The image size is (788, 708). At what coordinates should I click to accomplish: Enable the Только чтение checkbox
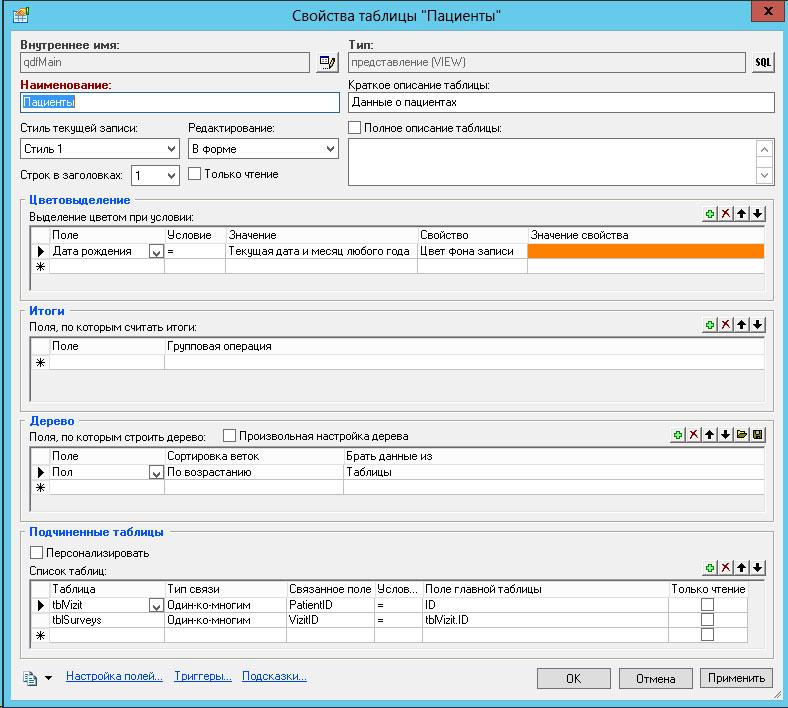point(195,174)
